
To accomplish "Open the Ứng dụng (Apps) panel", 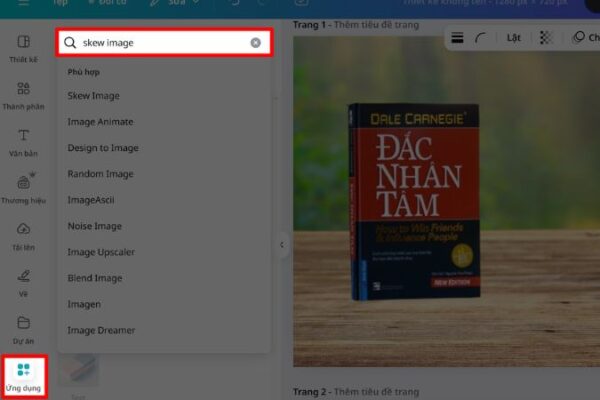I will pyautogui.click(x=23, y=374).
